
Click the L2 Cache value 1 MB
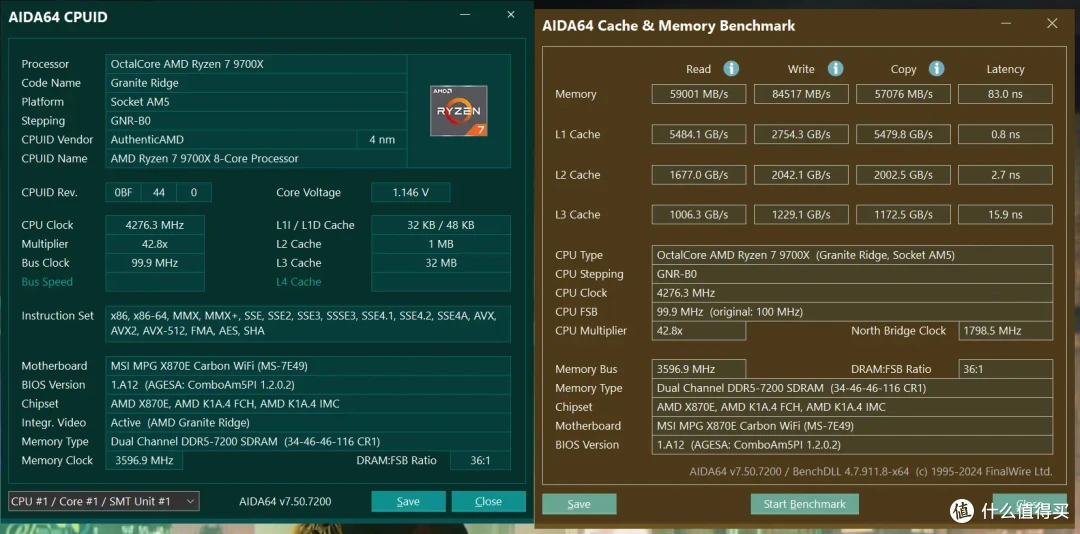click(x=441, y=244)
